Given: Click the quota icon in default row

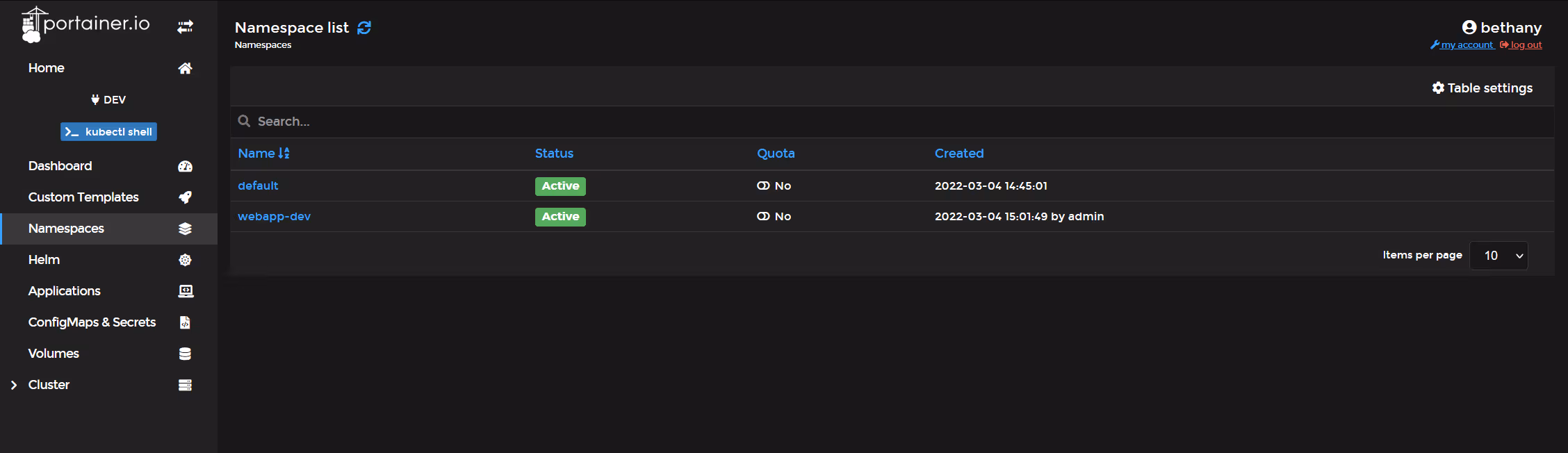Looking at the screenshot, I should click(x=763, y=186).
